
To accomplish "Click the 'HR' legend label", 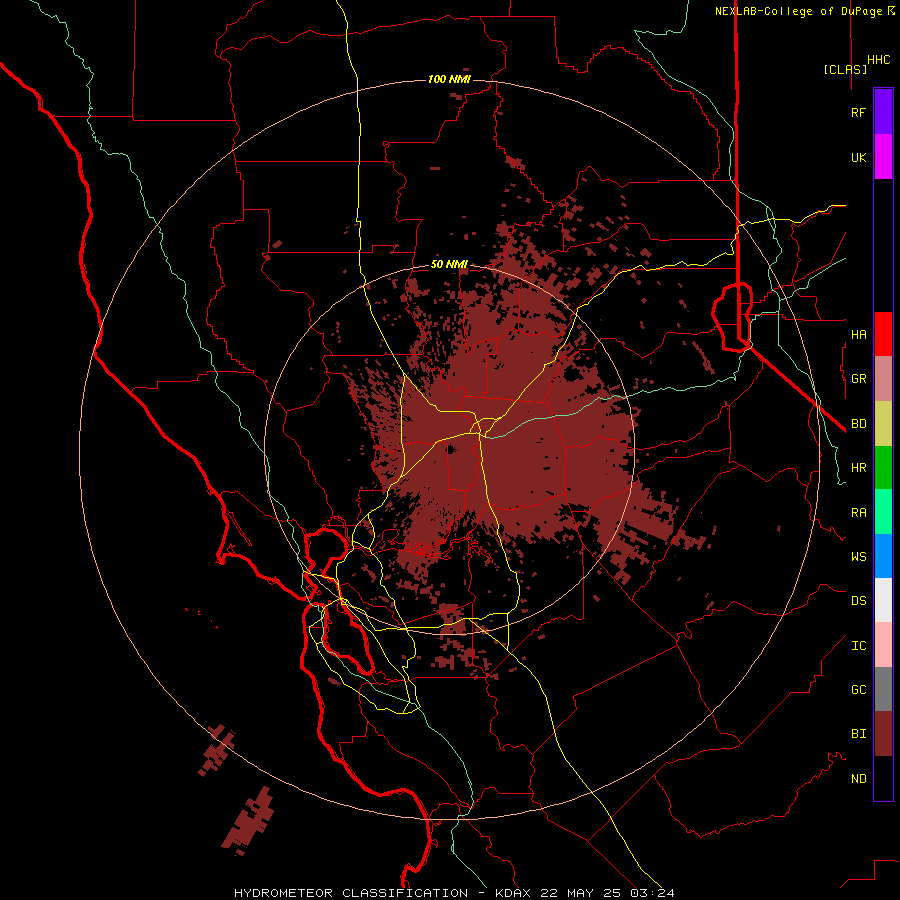I will coord(858,468).
